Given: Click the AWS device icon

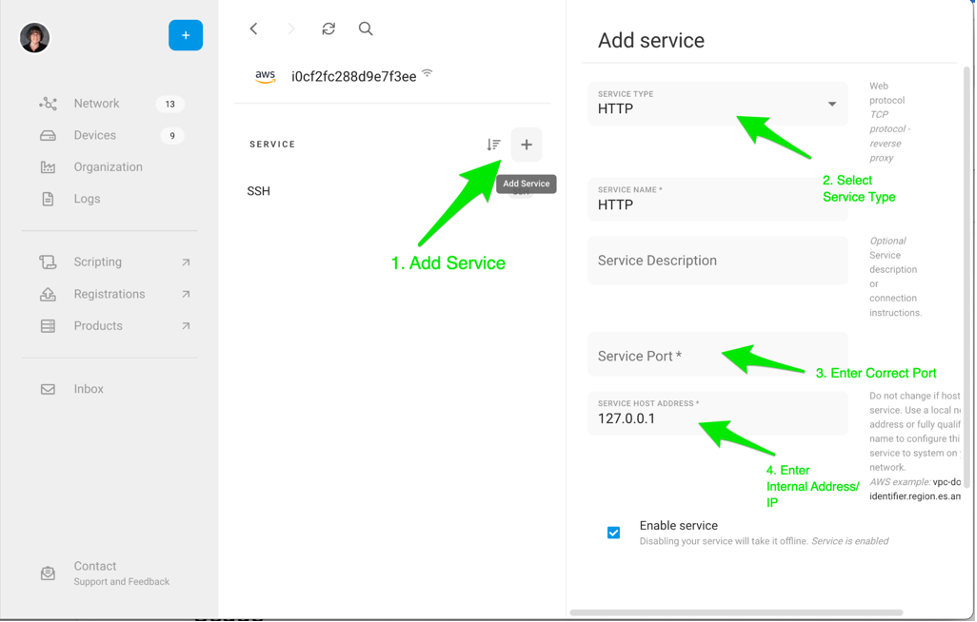Looking at the screenshot, I should (x=265, y=73).
